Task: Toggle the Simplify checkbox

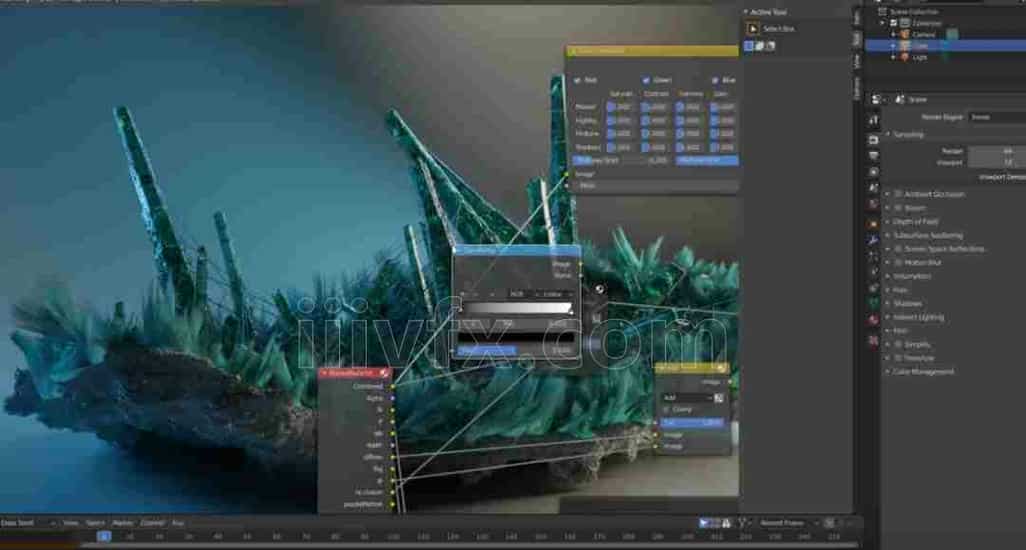Action: tap(898, 345)
